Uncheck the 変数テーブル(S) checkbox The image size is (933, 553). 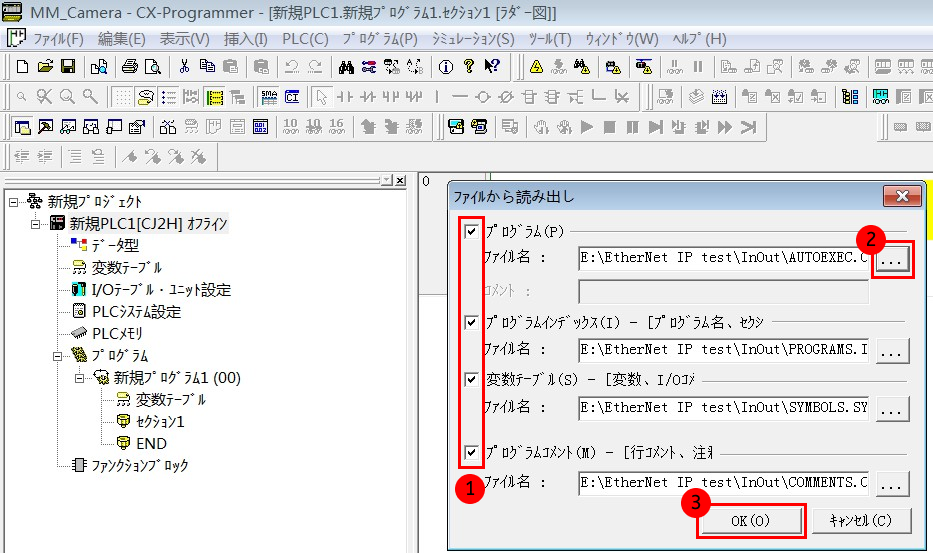coord(471,379)
